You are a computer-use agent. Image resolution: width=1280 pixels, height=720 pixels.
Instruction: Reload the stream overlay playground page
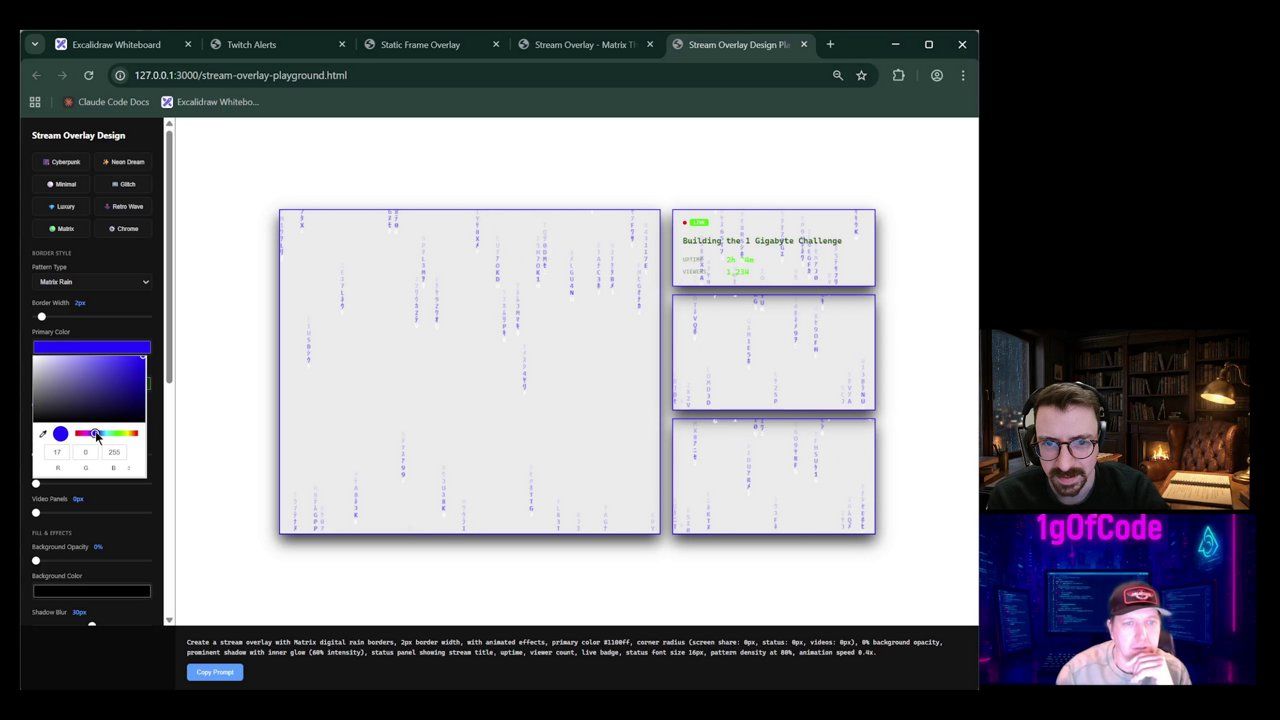coord(88,75)
